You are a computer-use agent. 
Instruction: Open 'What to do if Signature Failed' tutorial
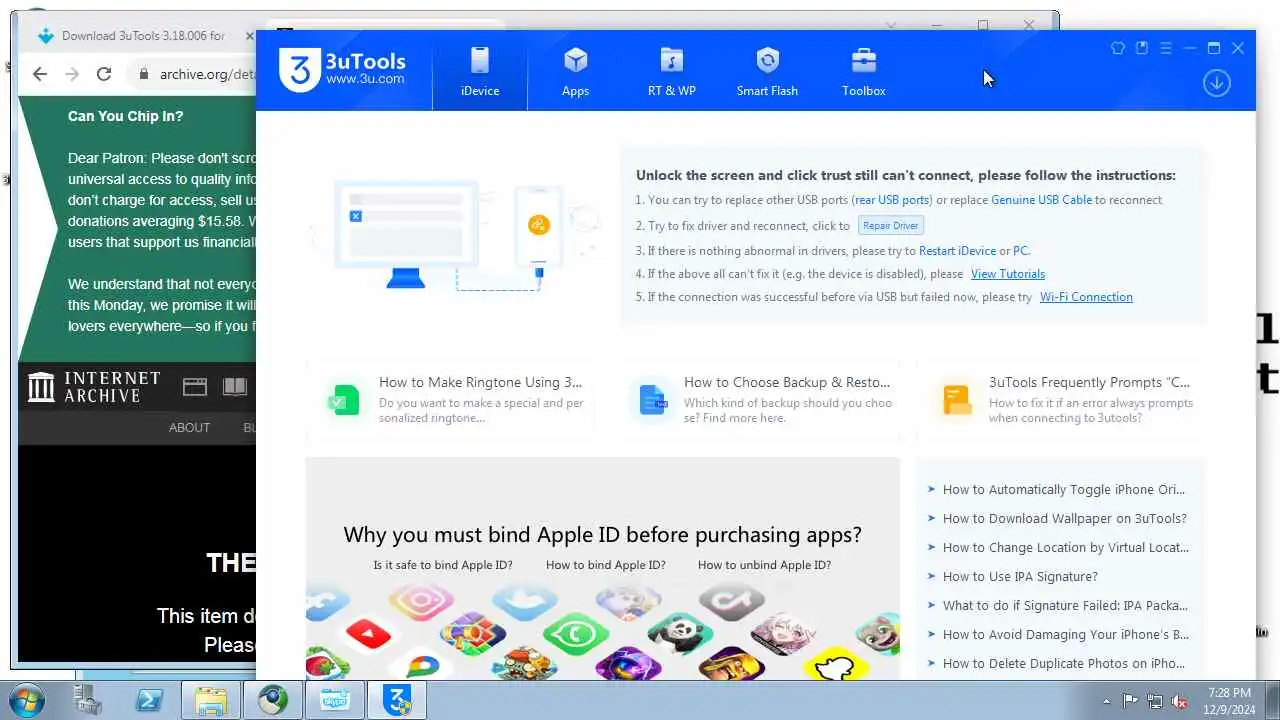point(1065,606)
